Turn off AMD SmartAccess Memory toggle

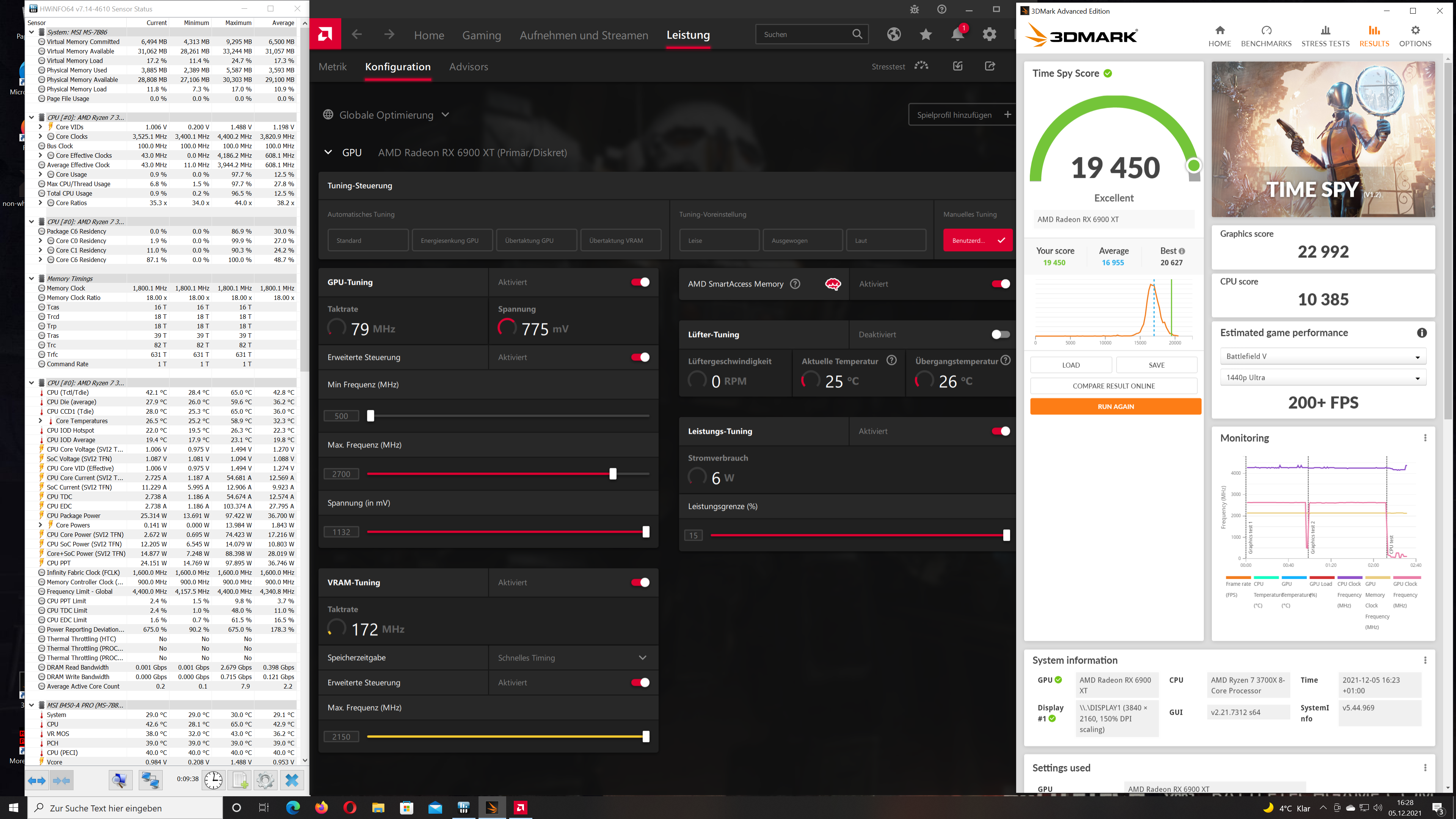[1001, 284]
